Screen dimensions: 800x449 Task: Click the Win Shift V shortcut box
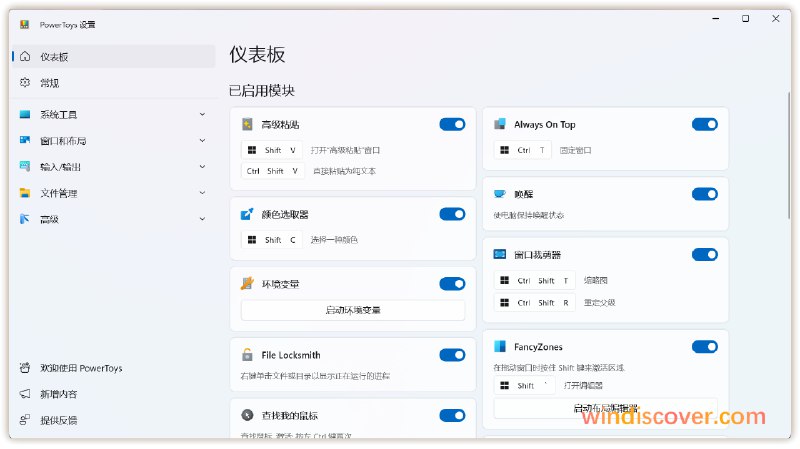pos(272,150)
